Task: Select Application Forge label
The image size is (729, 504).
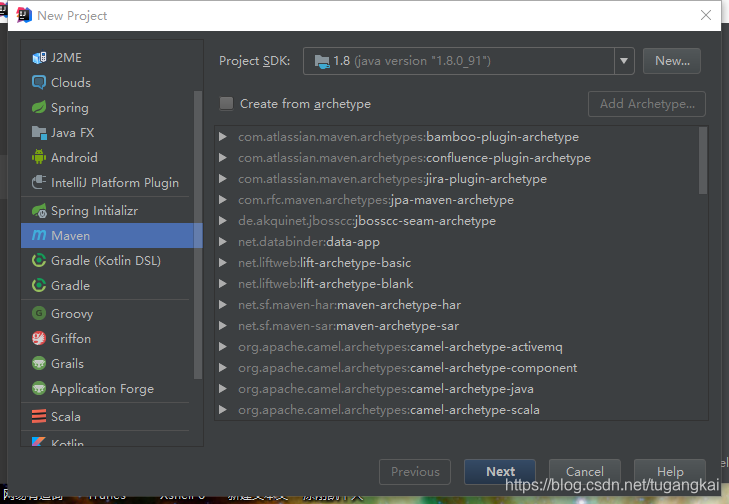Action: (102, 389)
